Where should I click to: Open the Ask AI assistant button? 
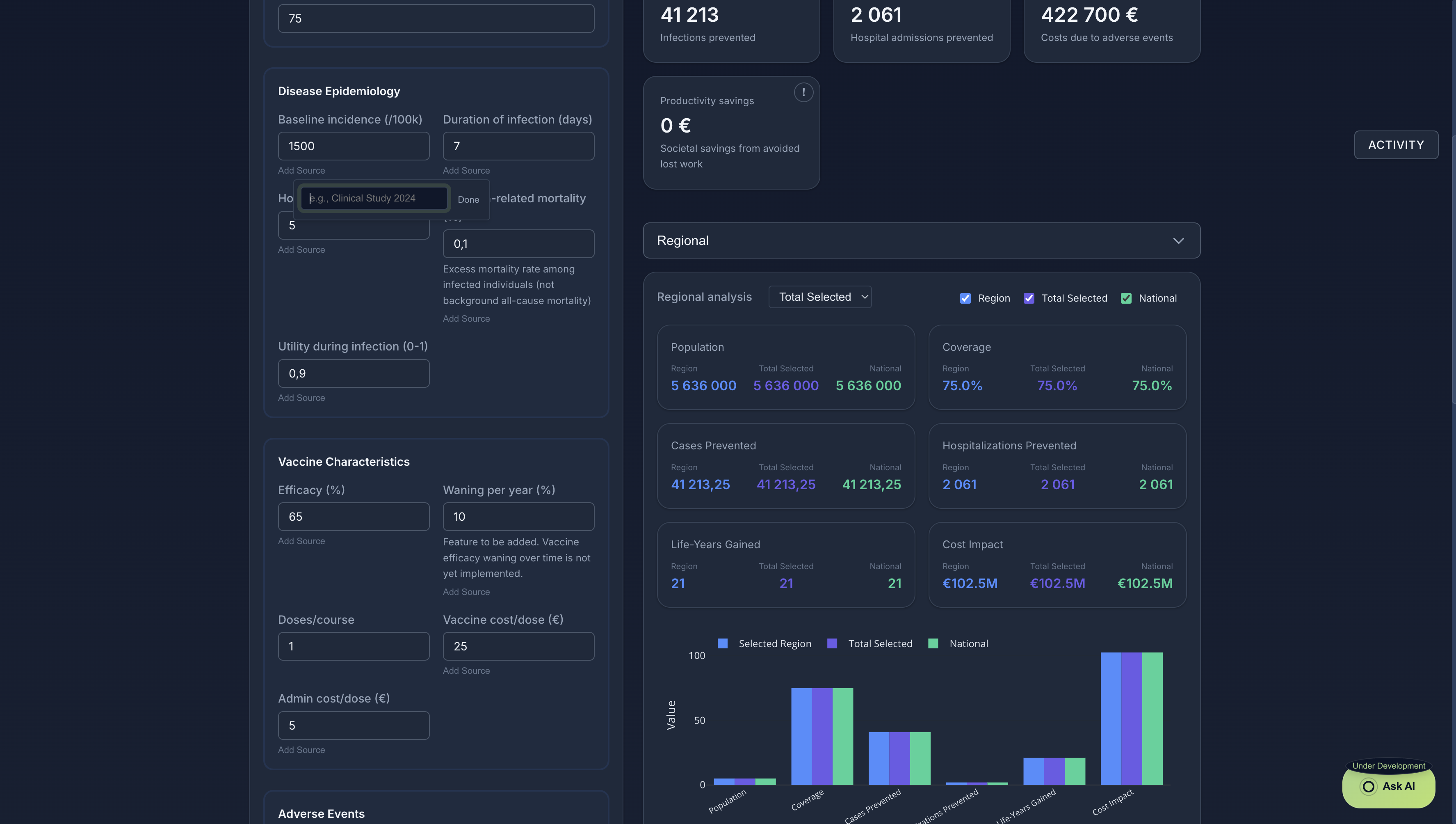[x=1389, y=786]
